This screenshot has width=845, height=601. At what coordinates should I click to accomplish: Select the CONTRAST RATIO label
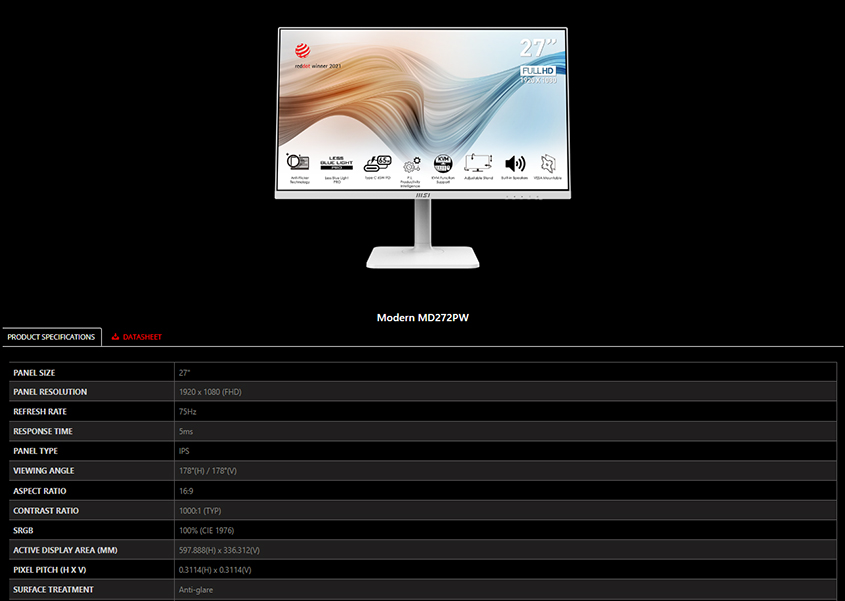tap(46, 510)
